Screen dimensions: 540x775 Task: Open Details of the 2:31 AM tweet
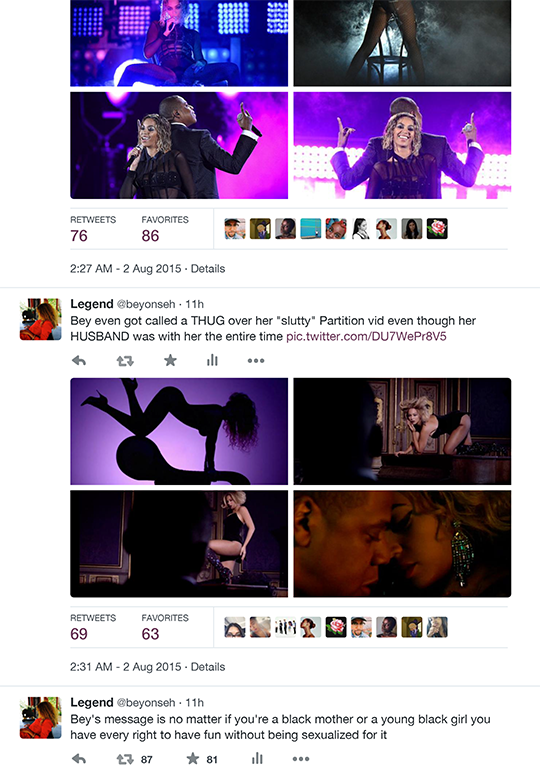point(208,667)
